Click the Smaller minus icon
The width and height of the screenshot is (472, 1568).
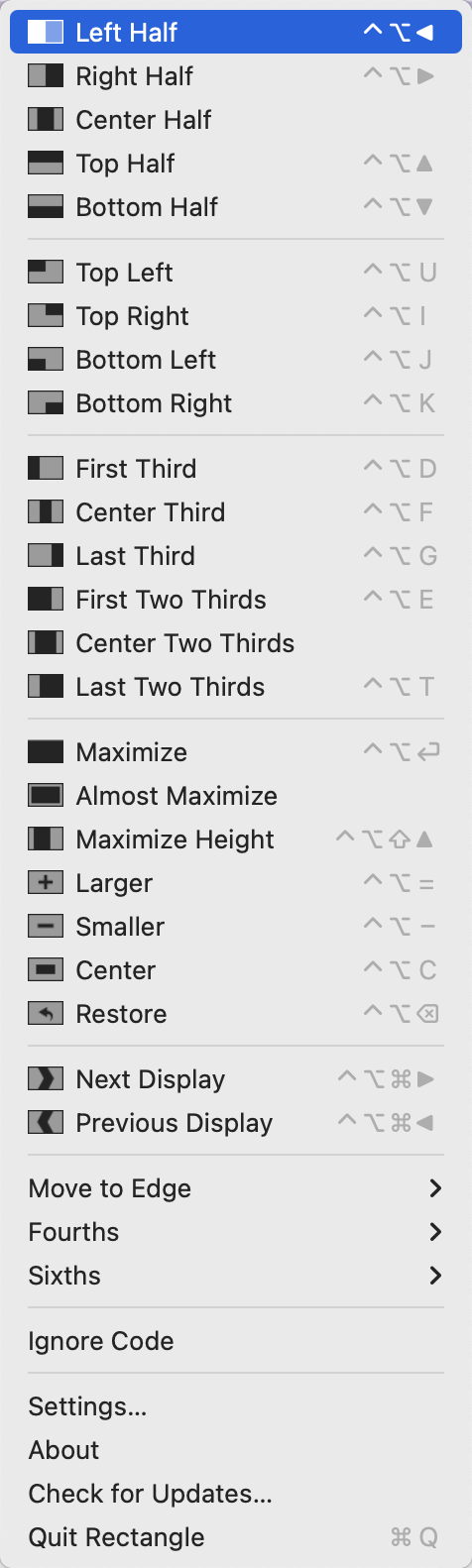tap(46, 927)
